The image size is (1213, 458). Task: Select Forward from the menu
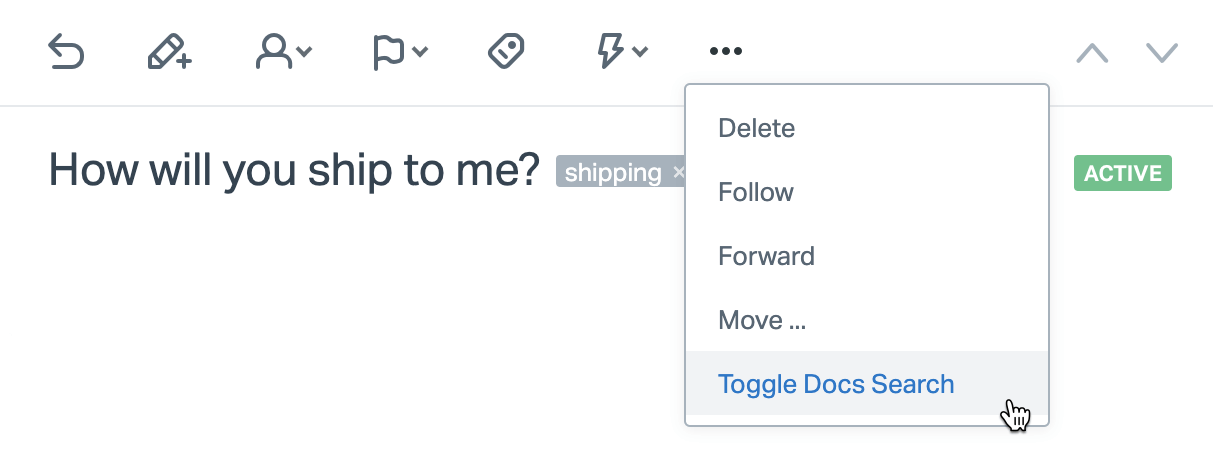pos(767,256)
